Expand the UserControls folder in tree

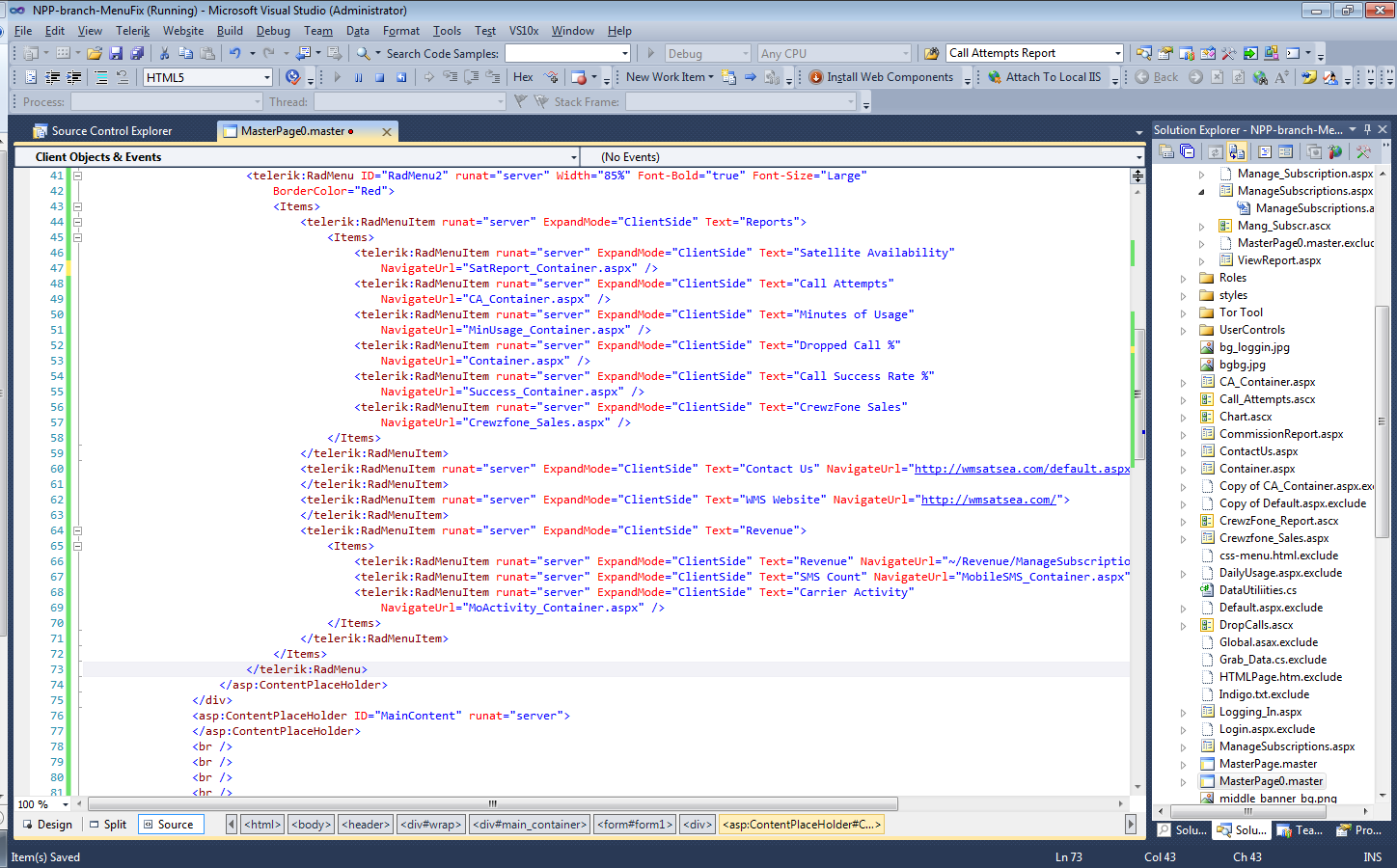click(x=1184, y=330)
